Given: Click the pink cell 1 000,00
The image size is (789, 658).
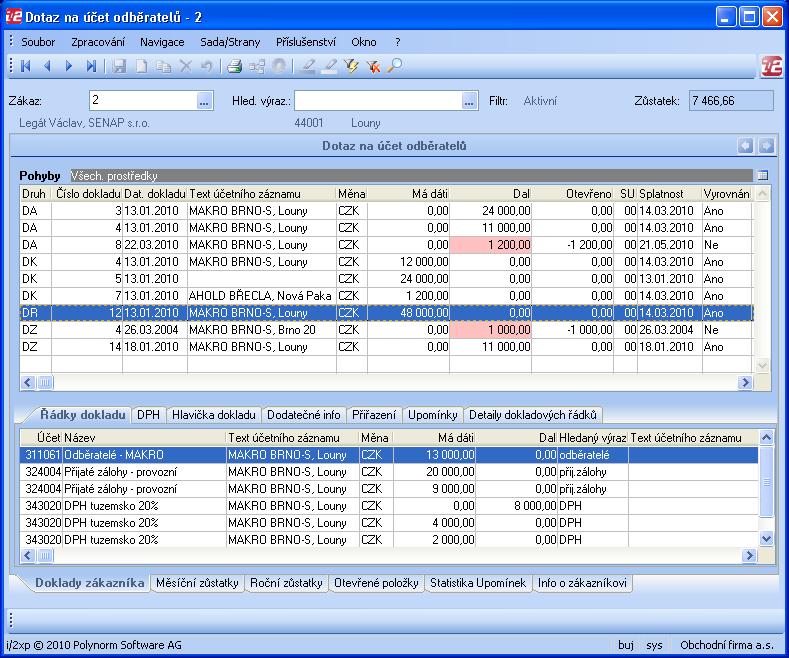Looking at the screenshot, I should pos(491,330).
